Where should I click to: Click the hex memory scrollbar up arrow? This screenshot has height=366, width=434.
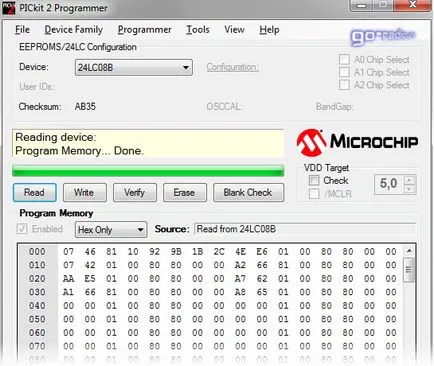click(x=409, y=251)
